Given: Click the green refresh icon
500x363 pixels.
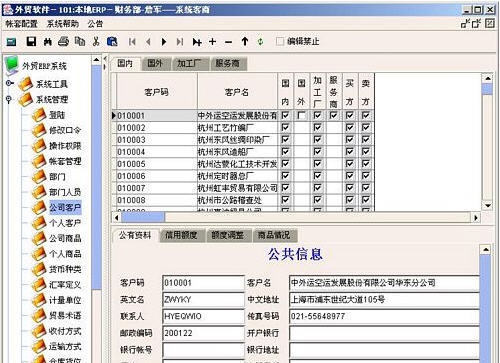Looking at the screenshot, I should [260, 42].
